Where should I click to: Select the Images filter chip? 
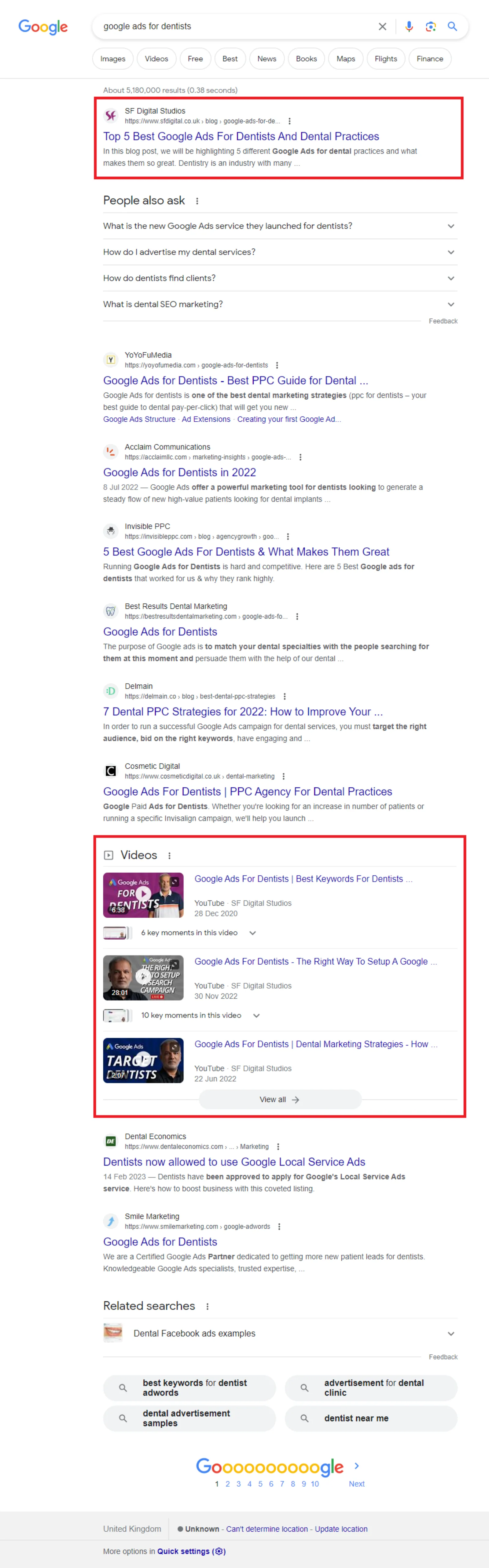(112, 59)
